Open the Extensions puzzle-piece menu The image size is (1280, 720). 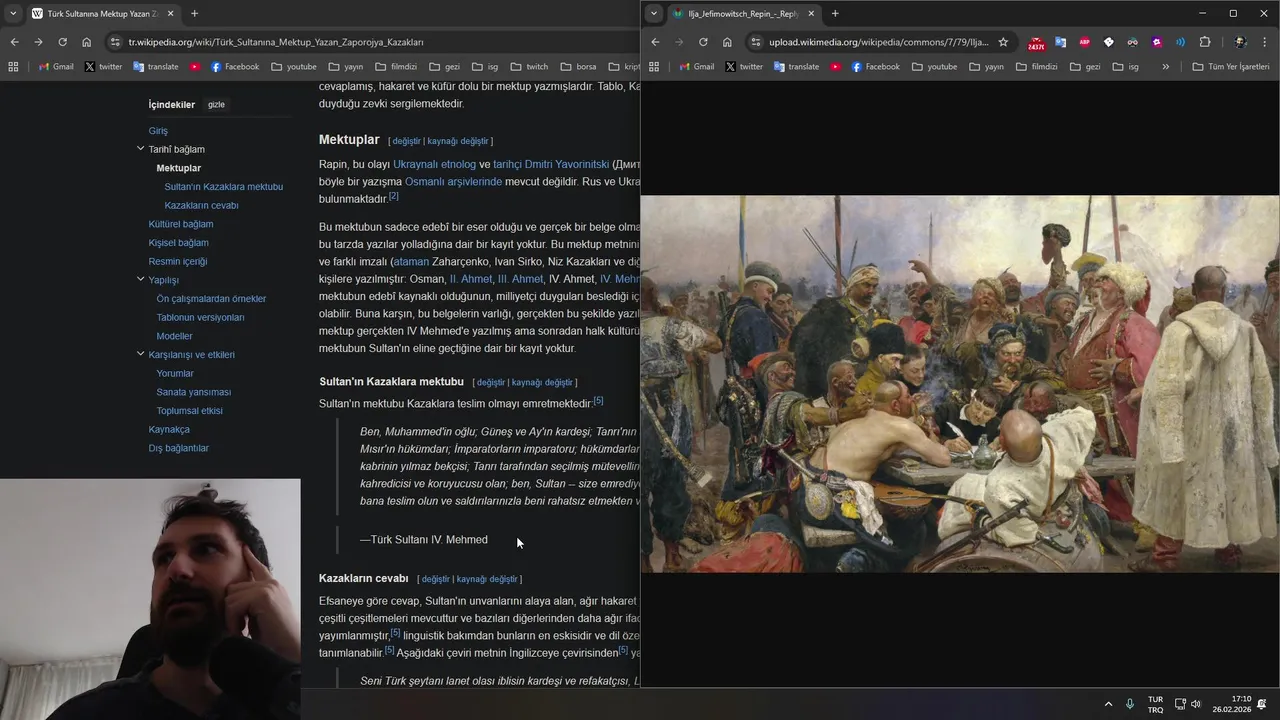point(1205,42)
